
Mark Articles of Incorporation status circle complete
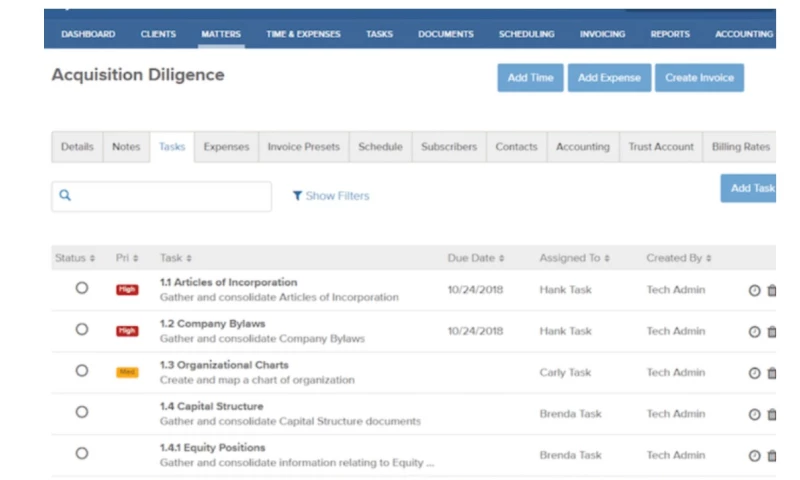coord(82,288)
